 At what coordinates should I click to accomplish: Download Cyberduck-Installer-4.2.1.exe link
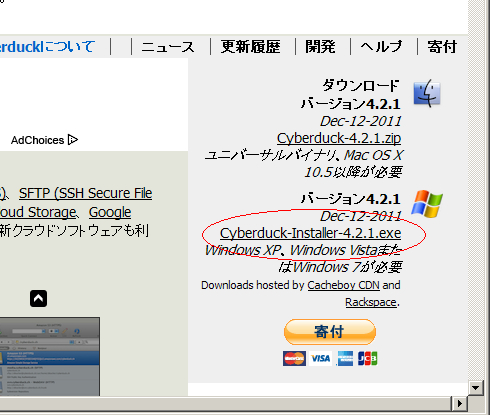pyautogui.click(x=310, y=233)
